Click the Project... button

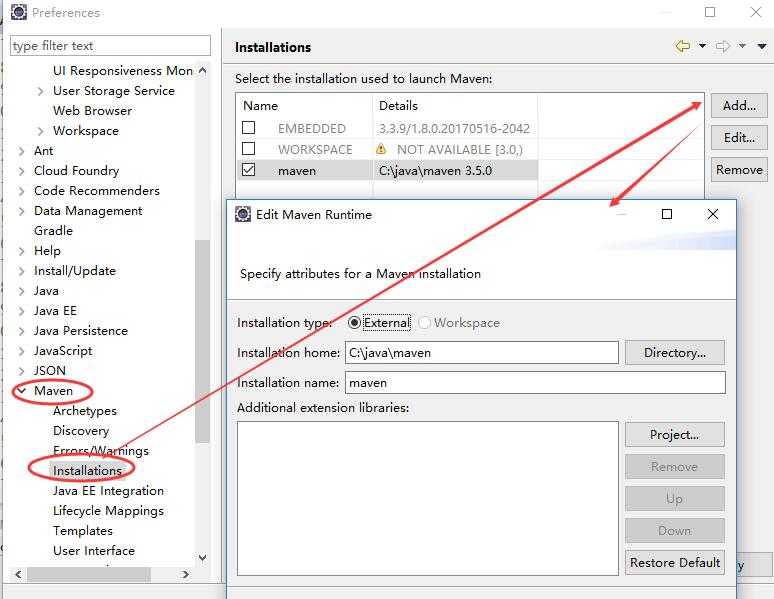coord(675,435)
